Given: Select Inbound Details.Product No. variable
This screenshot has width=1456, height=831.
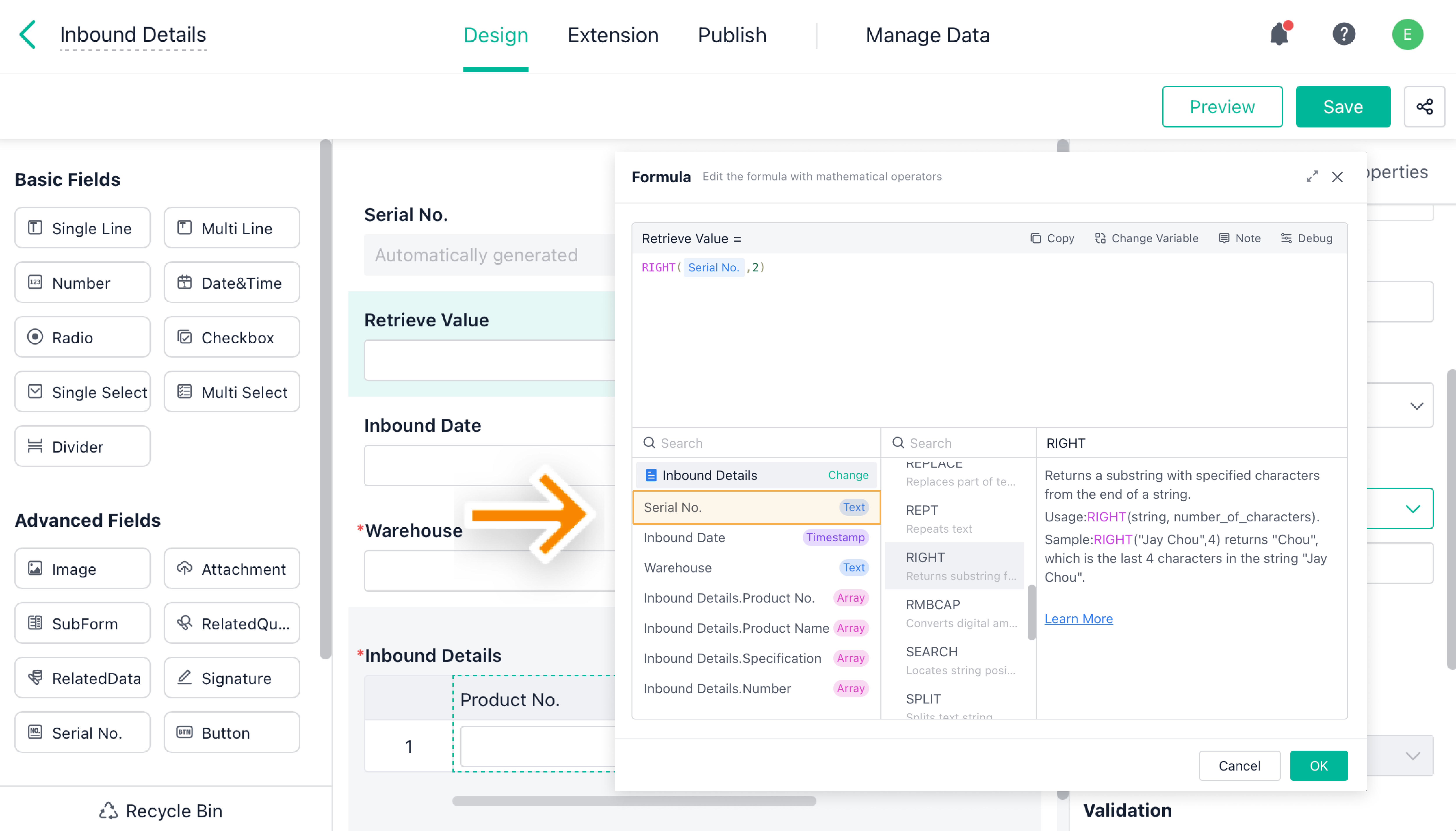Looking at the screenshot, I should (x=756, y=598).
